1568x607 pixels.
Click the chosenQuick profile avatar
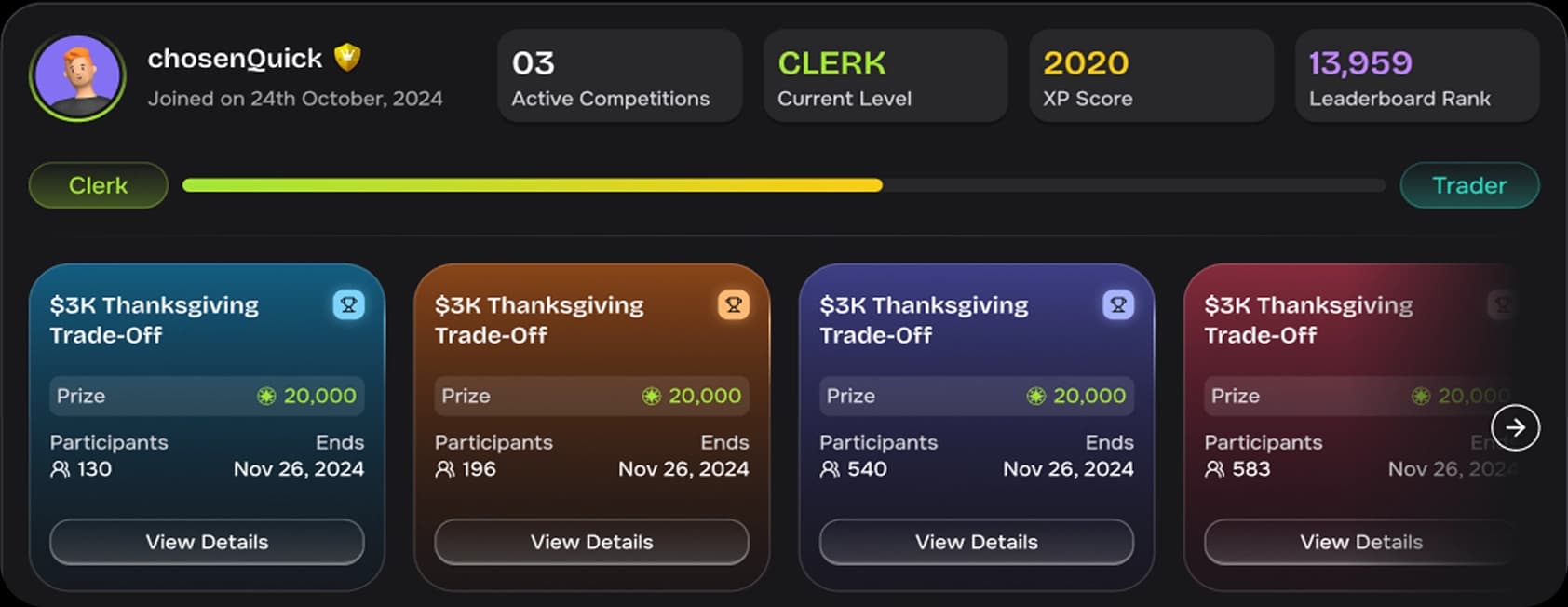pyautogui.click(x=77, y=76)
